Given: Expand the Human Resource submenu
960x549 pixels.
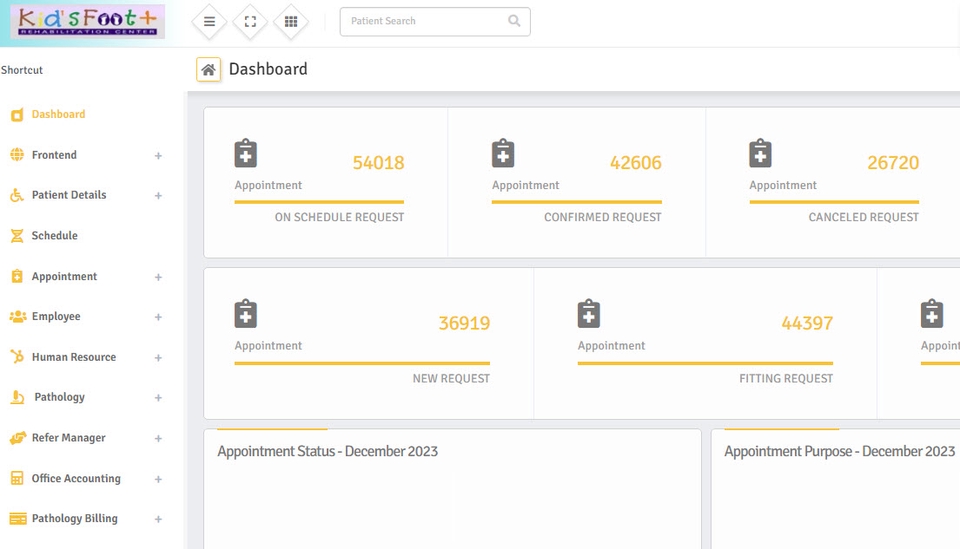Looking at the screenshot, I should (158, 357).
